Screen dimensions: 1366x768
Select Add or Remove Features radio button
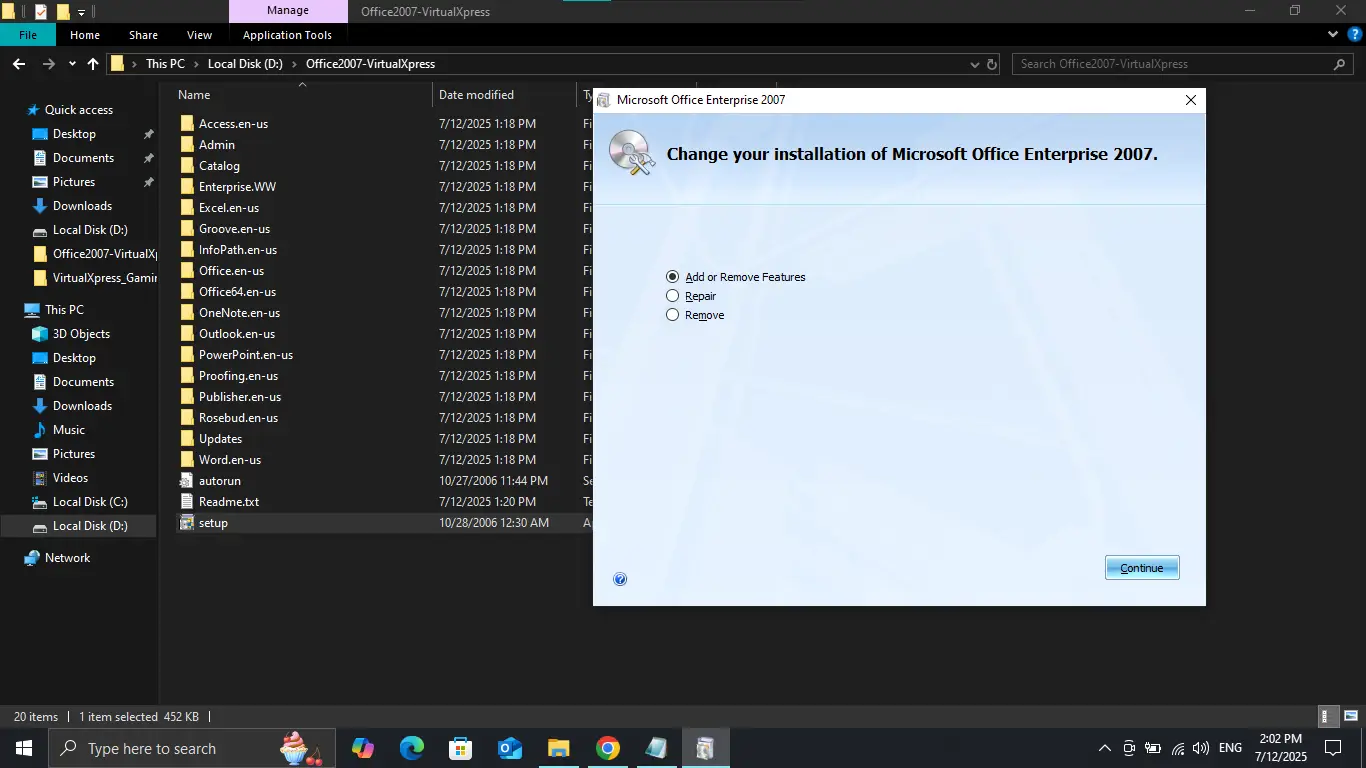(x=672, y=277)
